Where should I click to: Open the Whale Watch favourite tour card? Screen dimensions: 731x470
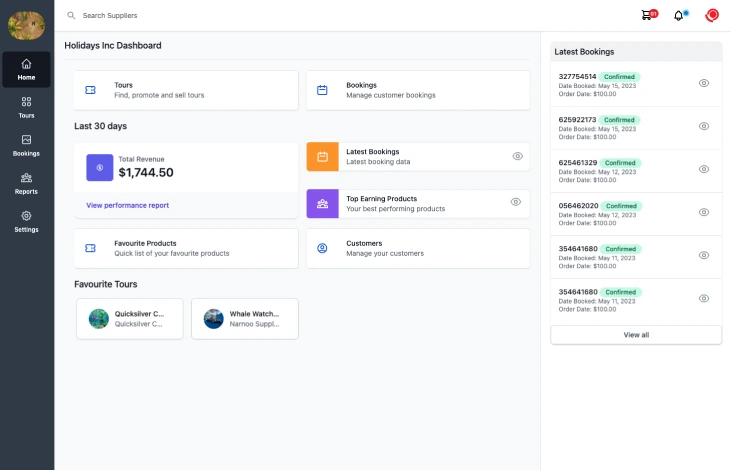244,319
